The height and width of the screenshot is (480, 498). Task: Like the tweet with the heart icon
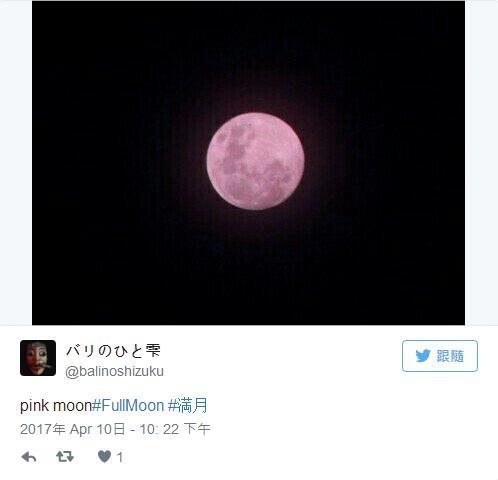104,456
